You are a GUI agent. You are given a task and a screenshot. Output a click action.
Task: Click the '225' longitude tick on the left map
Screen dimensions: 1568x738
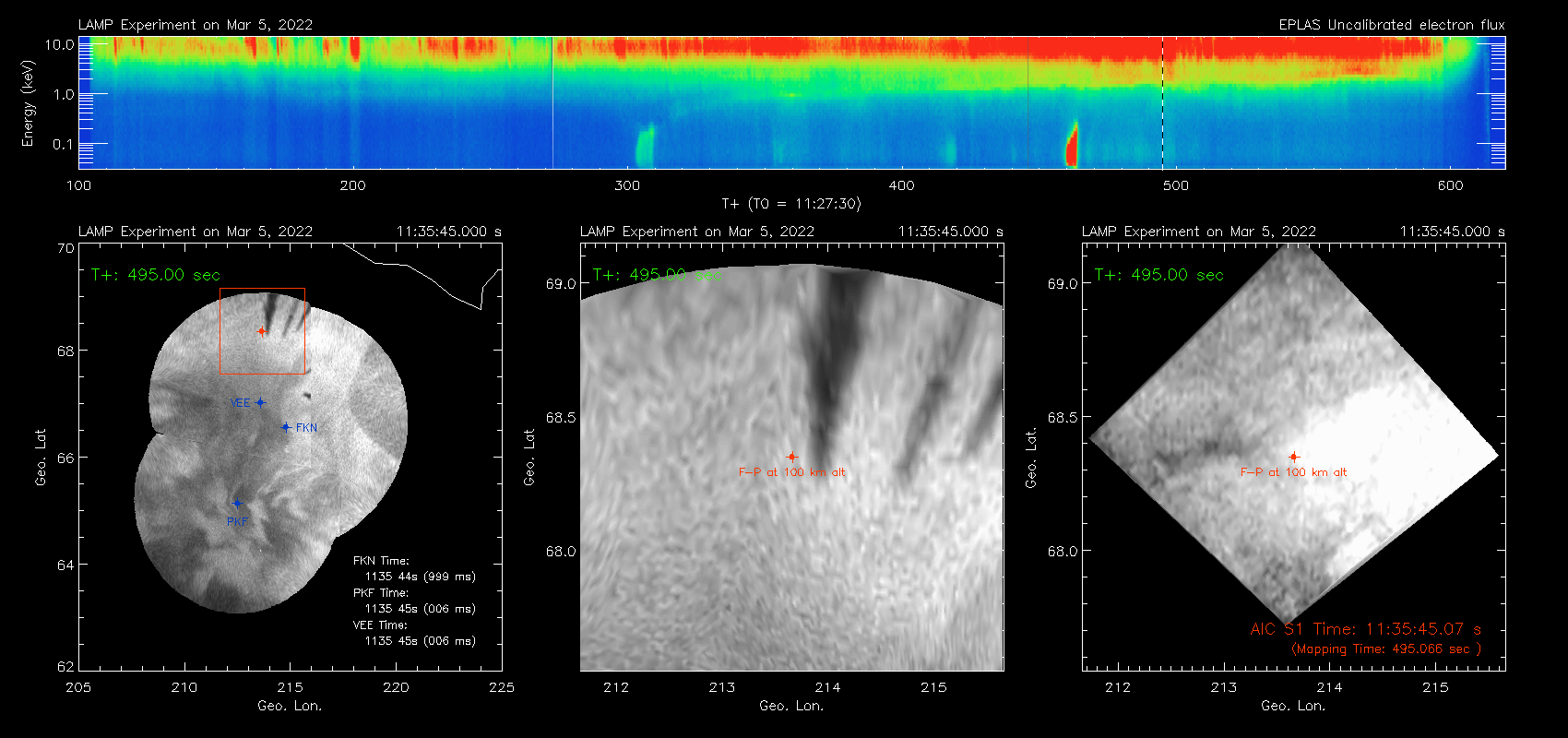pyautogui.click(x=502, y=687)
